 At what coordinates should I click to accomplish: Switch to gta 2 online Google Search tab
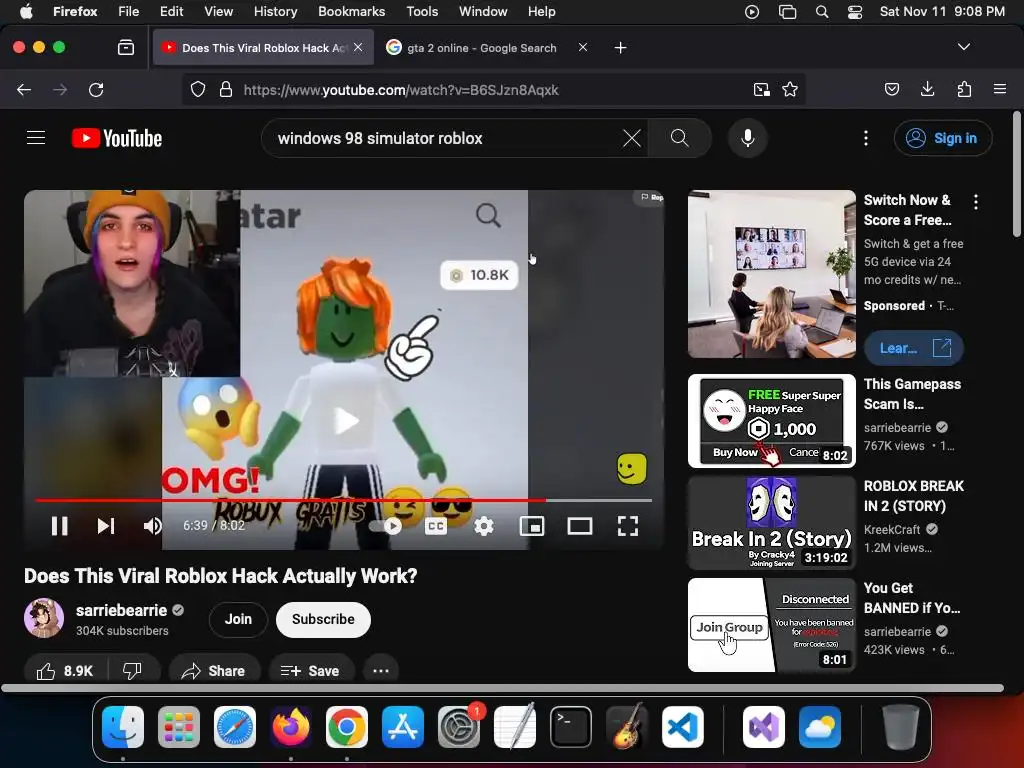click(481, 48)
